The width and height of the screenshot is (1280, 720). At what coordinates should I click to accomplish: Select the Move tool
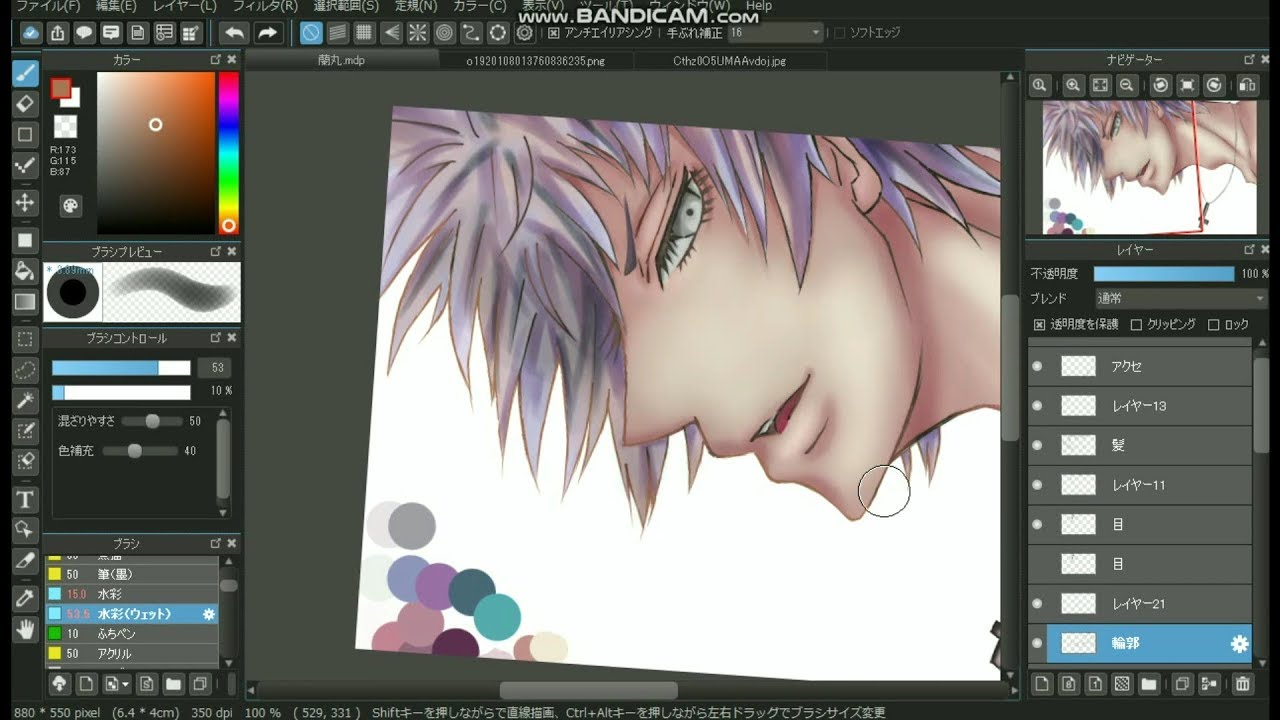tap(26, 203)
